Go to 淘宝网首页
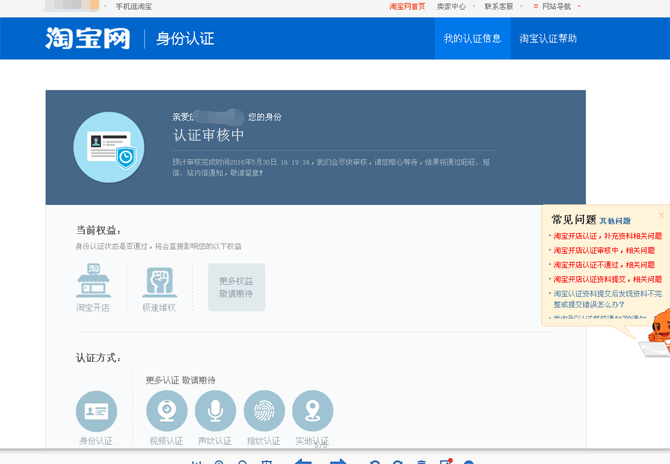 pos(407,6)
